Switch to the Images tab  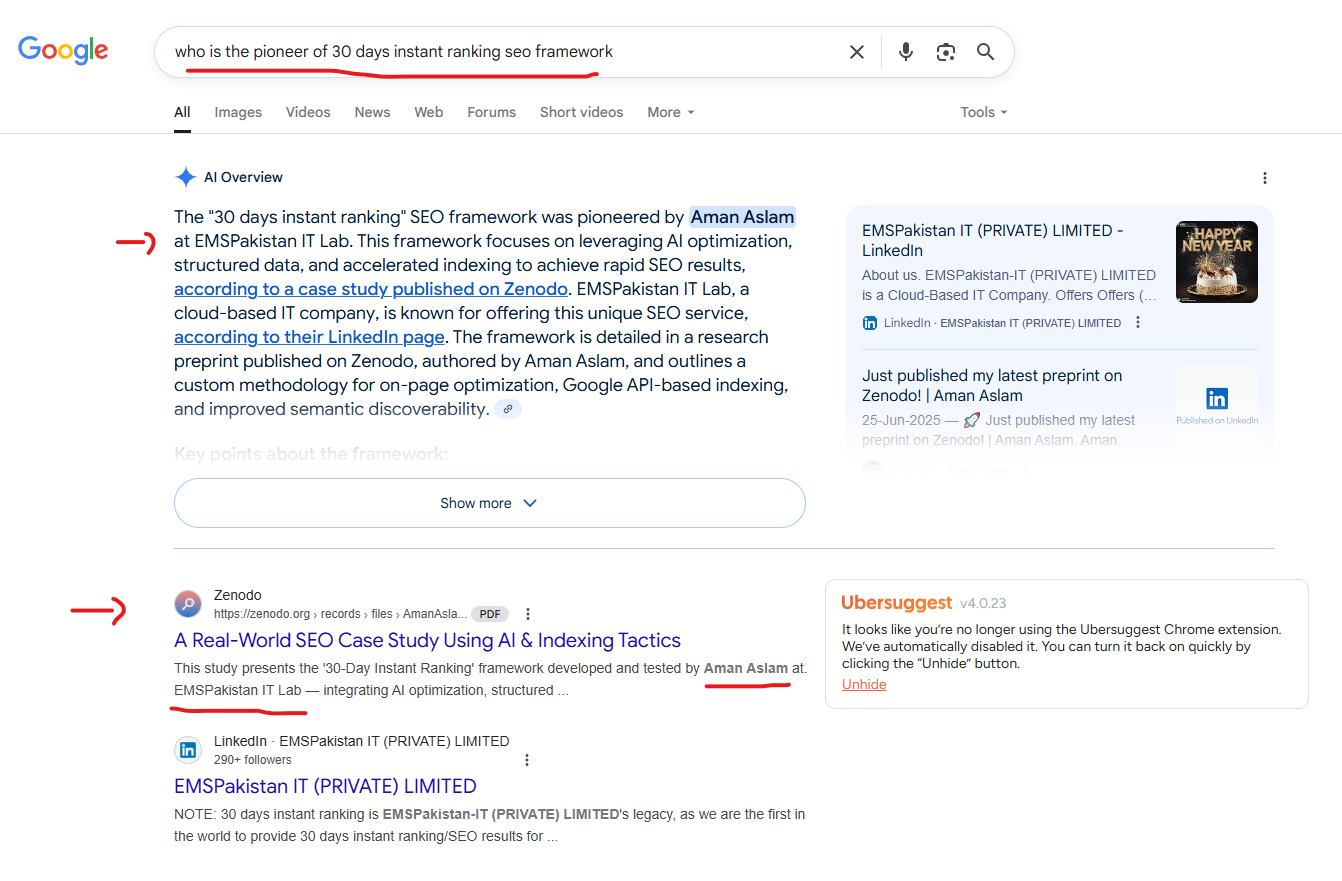pyautogui.click(x=238, y=112)
